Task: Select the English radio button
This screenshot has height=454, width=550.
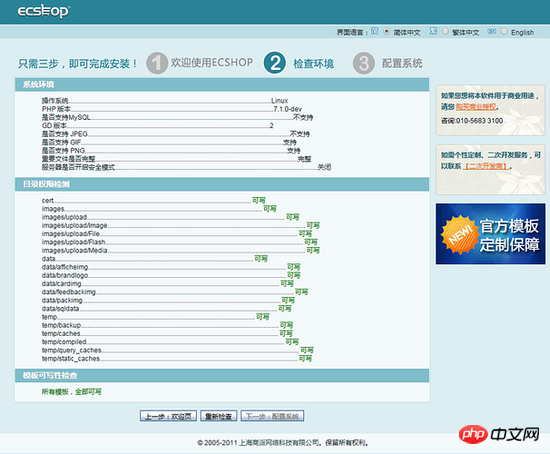Action: [504, 32]
